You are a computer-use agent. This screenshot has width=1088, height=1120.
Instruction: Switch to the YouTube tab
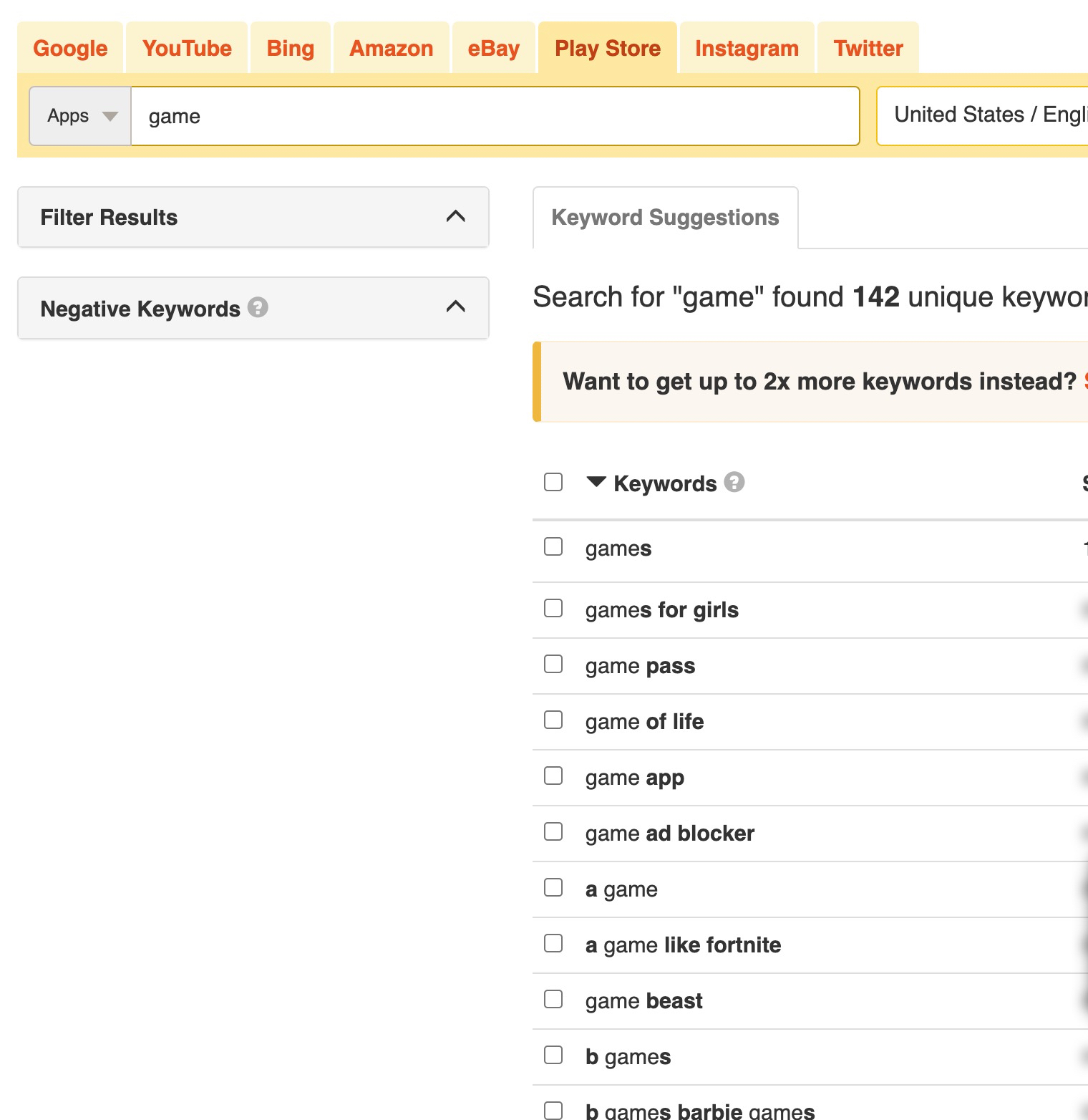[187, 48]
